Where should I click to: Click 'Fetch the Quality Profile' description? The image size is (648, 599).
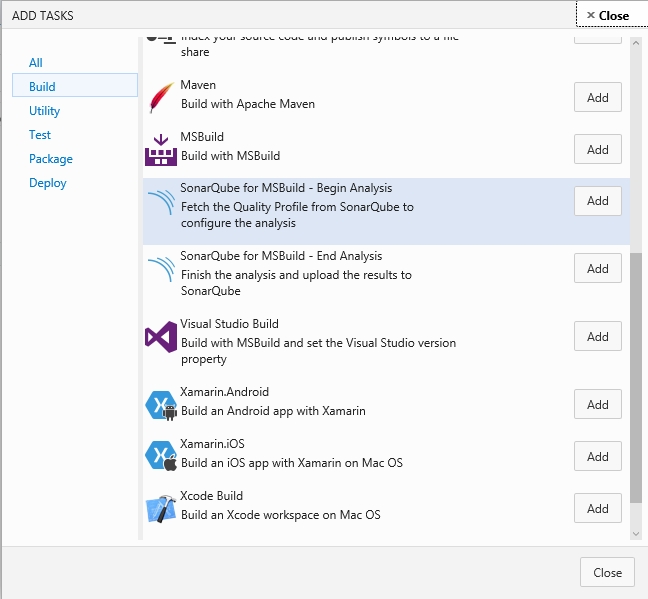(x=297, y=215)
